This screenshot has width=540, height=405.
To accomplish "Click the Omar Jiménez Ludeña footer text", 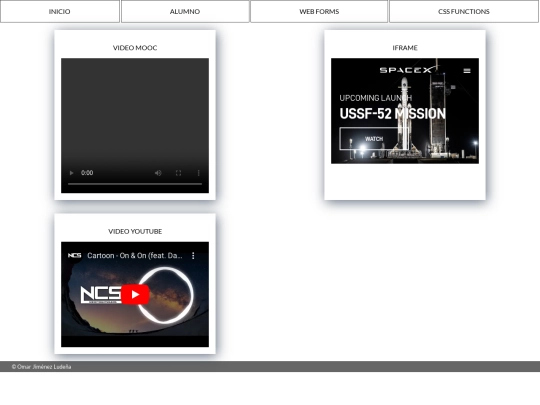I will coord(41,367).
